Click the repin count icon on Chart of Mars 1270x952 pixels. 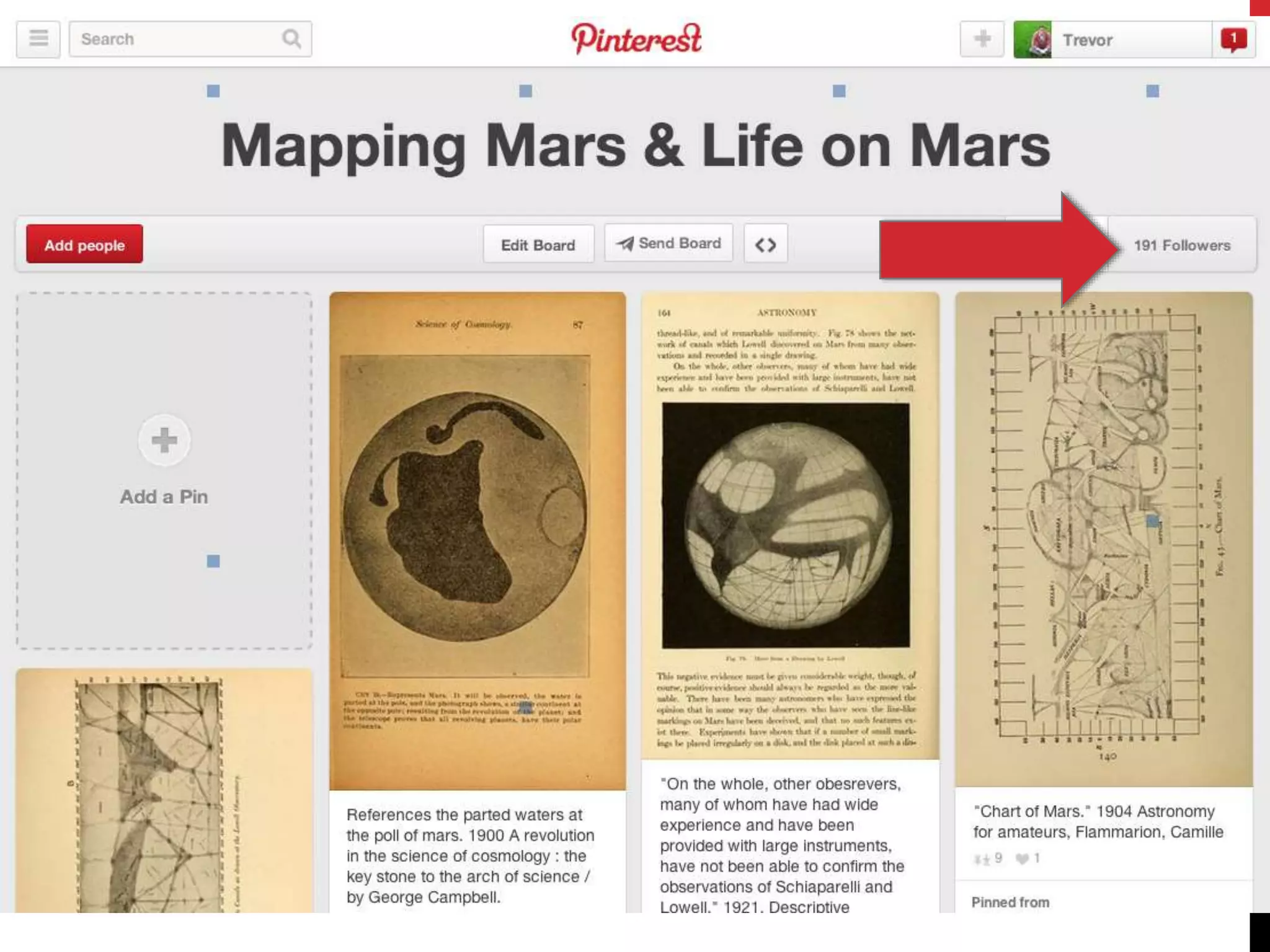(982, 859)
